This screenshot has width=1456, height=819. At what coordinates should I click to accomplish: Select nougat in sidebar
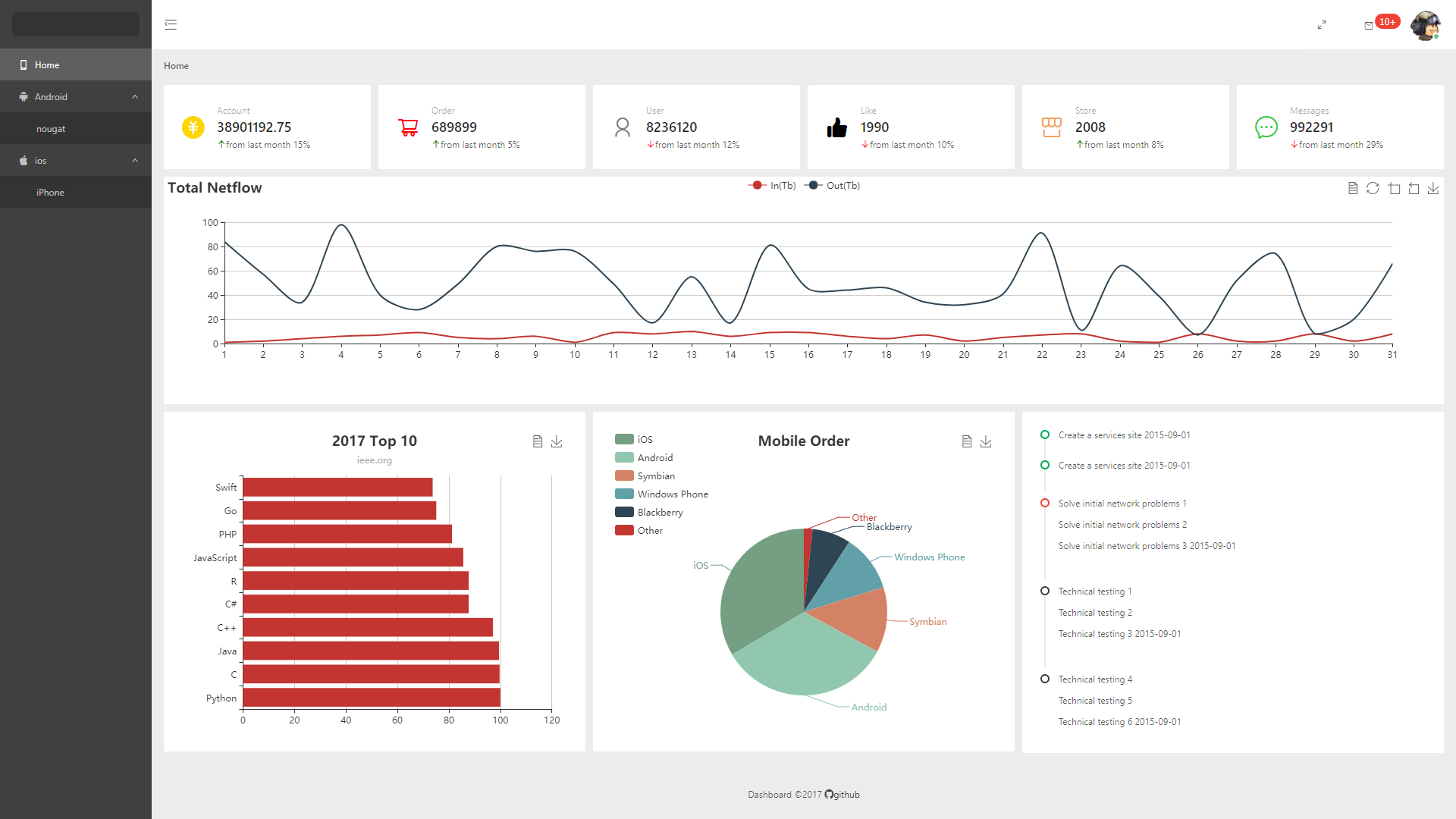point(51,129)
